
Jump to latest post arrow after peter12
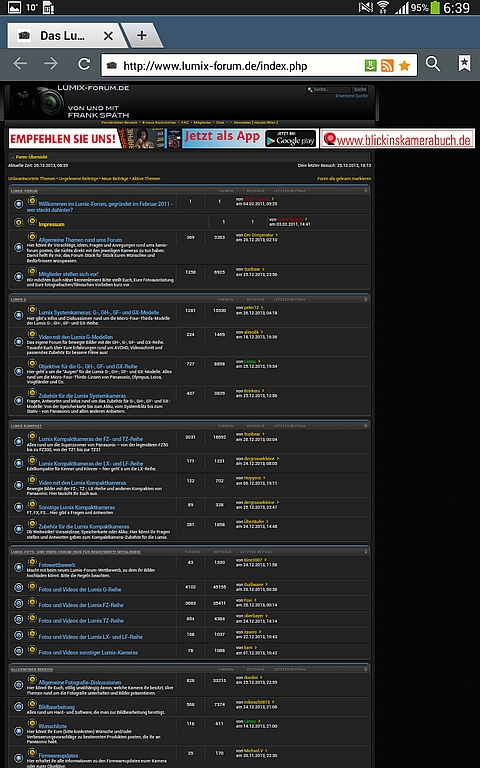pos(262,308)
